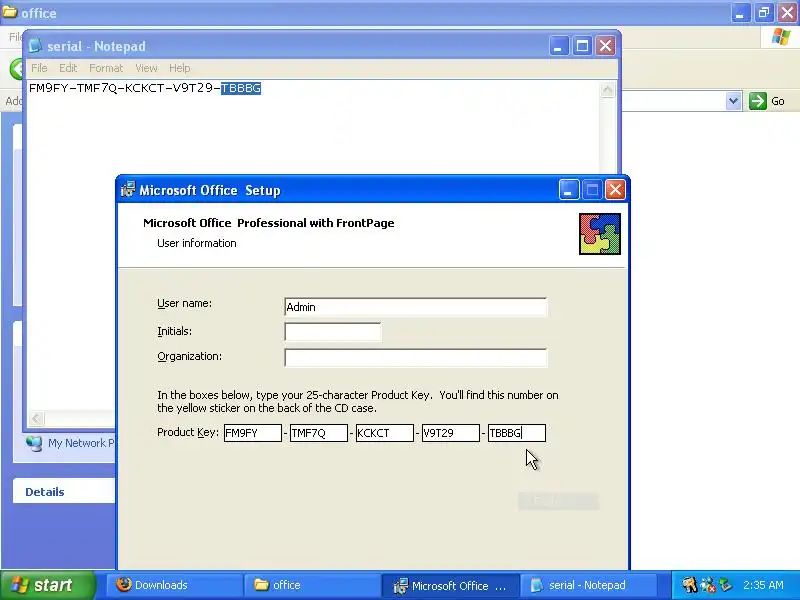Close the serial Notepad window
Viewport: 800px width, 600px height.
tap(606, 46)
